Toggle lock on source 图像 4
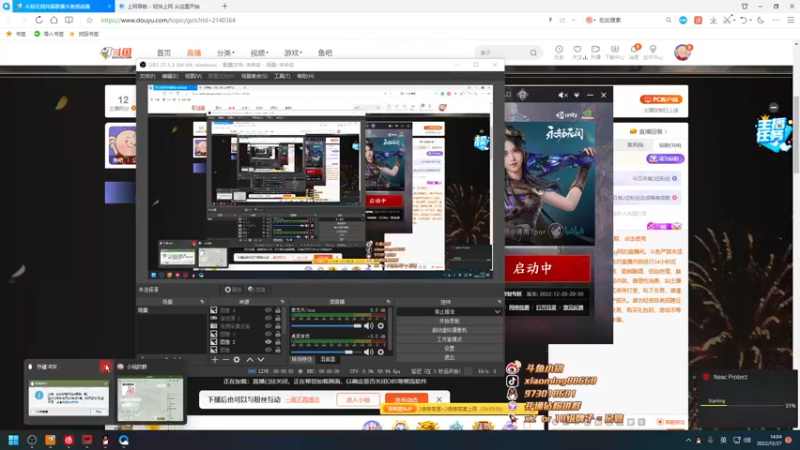Viewport: 800px width, 450px height. (278, 310)
